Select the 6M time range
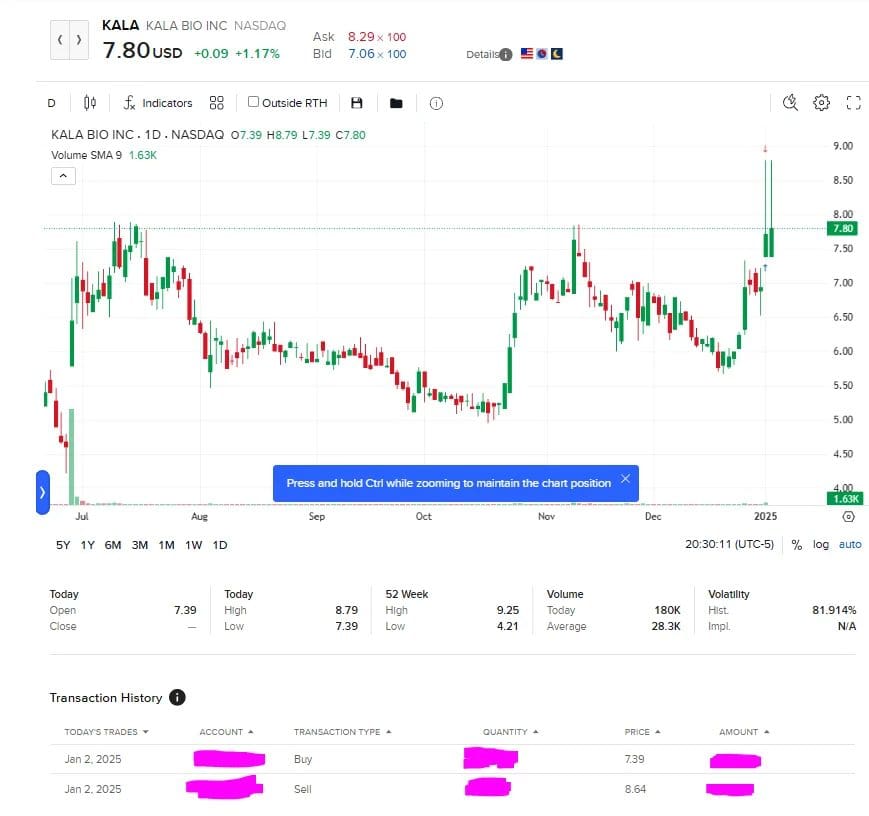The height and width of the screenshot is (816, 869). point(113,545)
